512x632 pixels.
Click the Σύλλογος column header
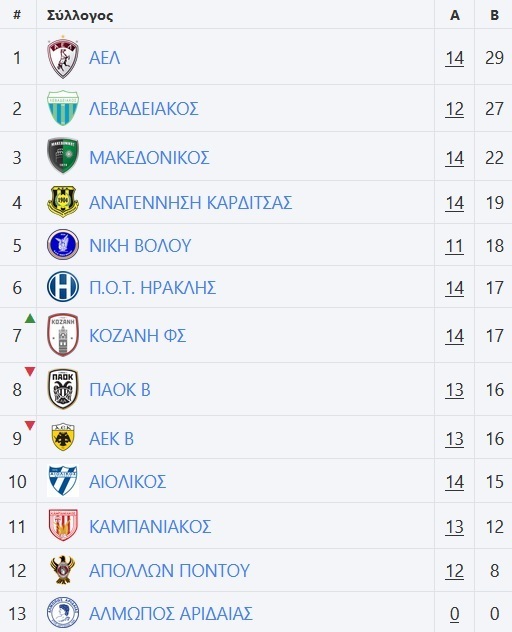coord(80,15)
